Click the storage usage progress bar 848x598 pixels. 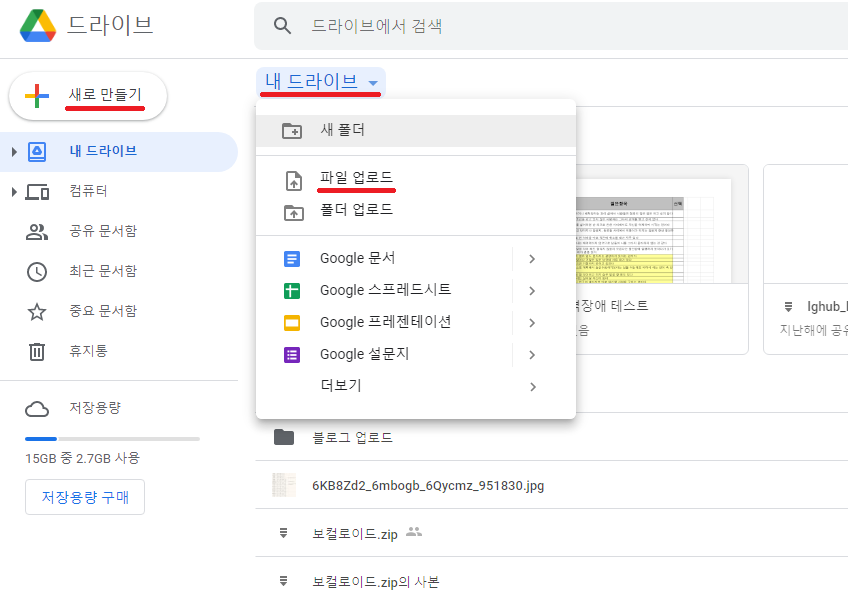click(112, 438)
